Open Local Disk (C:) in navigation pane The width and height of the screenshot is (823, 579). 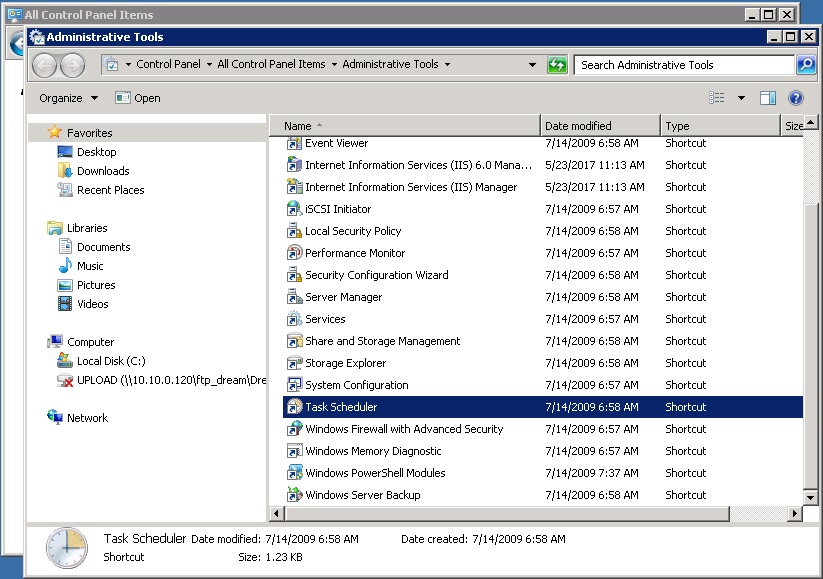coord(111,361)
